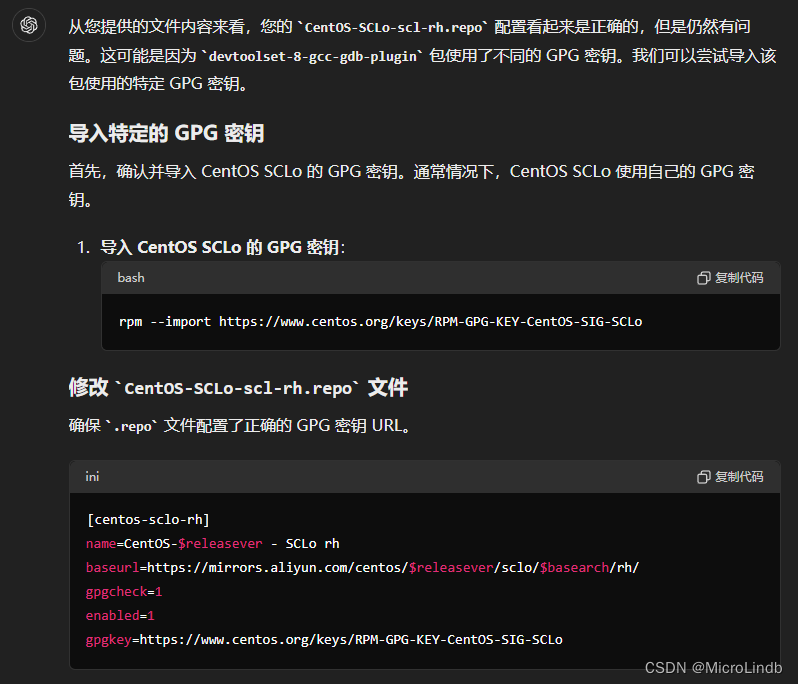Click the enabled=1 line
The width and height of the screenshot is (798, 684).
[120, 616]
